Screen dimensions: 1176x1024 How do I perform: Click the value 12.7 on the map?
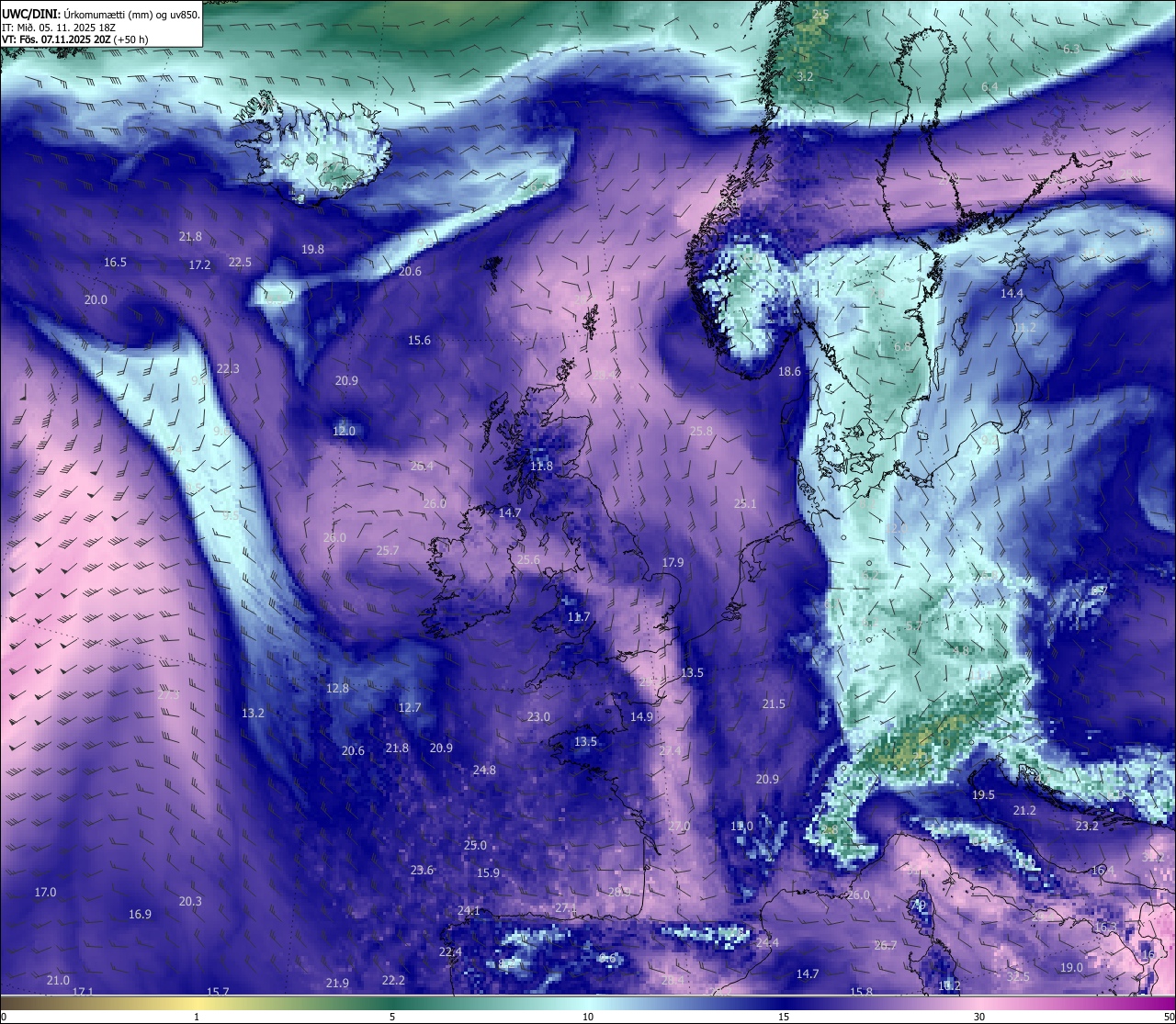409,708
